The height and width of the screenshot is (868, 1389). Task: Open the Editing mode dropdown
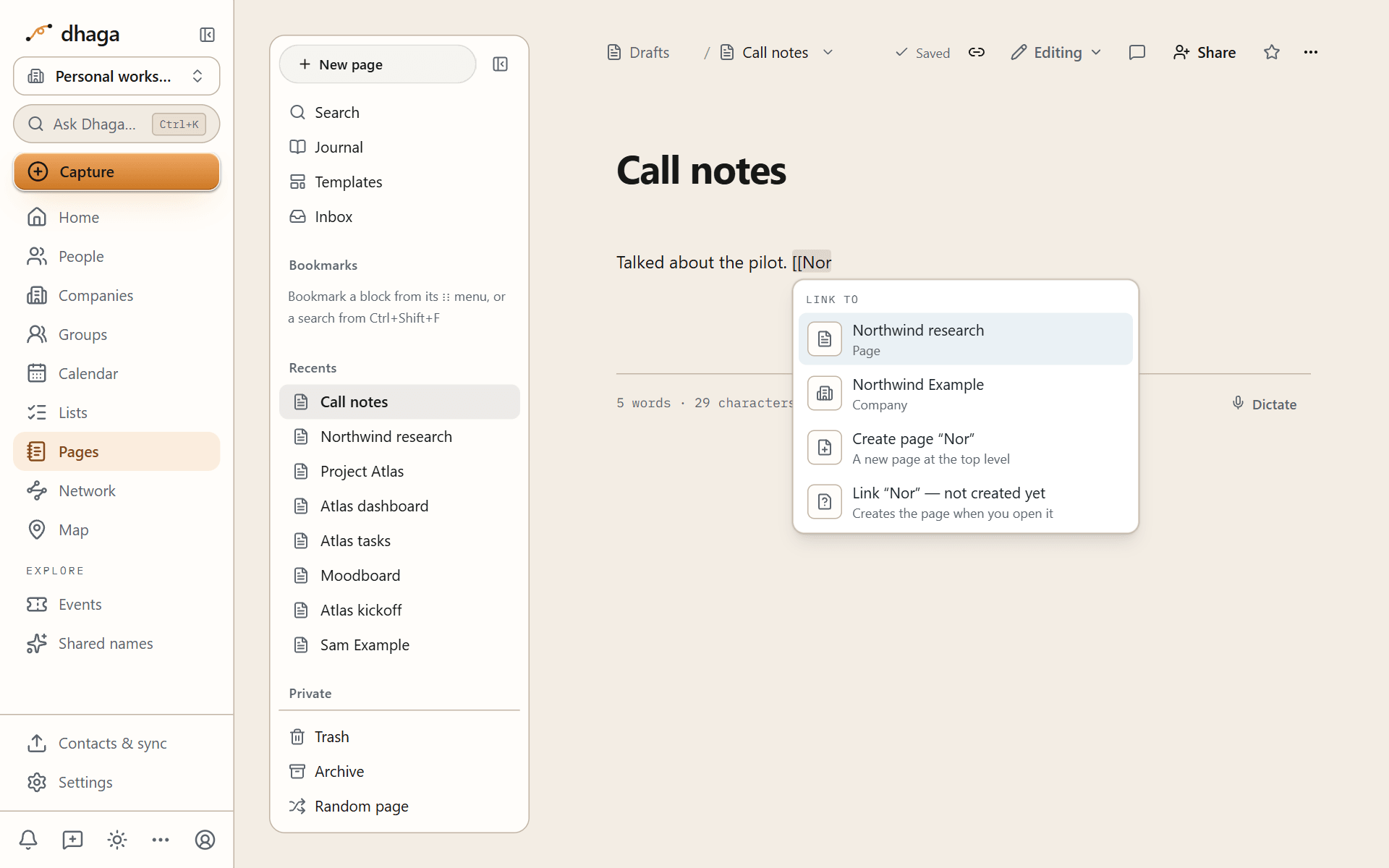(x=1056, y=52)
